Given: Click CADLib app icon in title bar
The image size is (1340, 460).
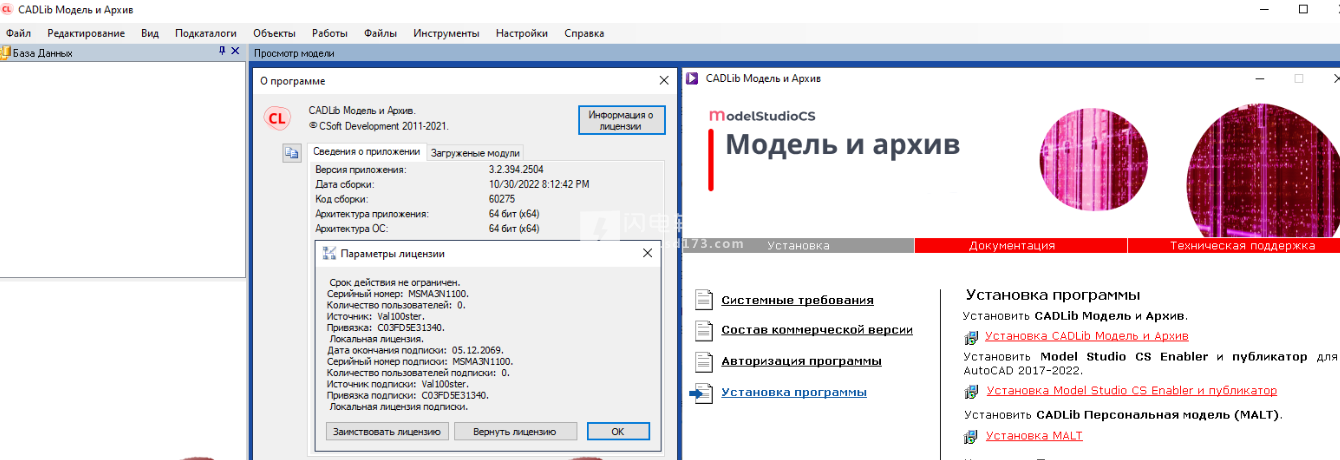Looking at the screenshot, I should 8,9.
